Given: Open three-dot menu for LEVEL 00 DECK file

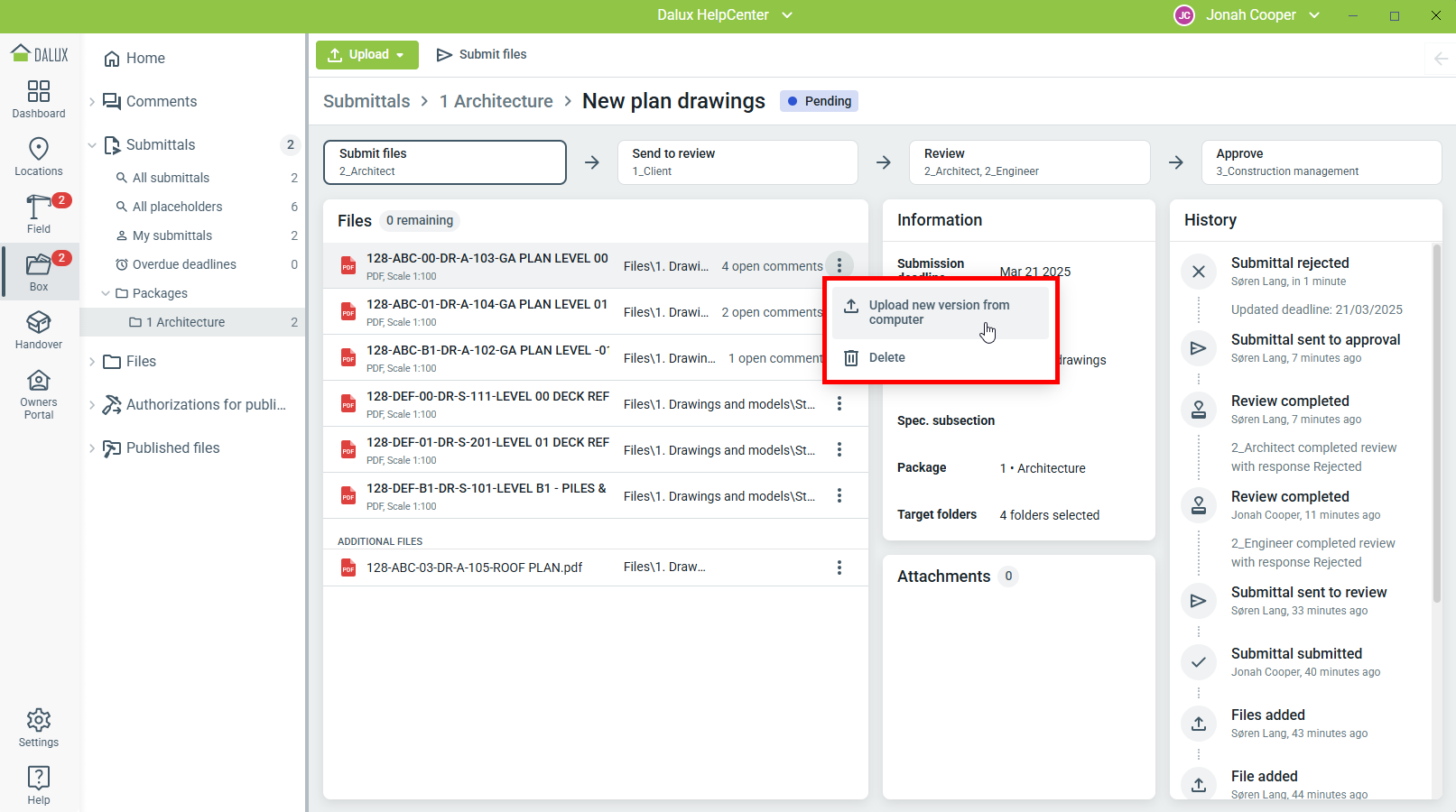Looking at the screenshot, I should (839, 403).
